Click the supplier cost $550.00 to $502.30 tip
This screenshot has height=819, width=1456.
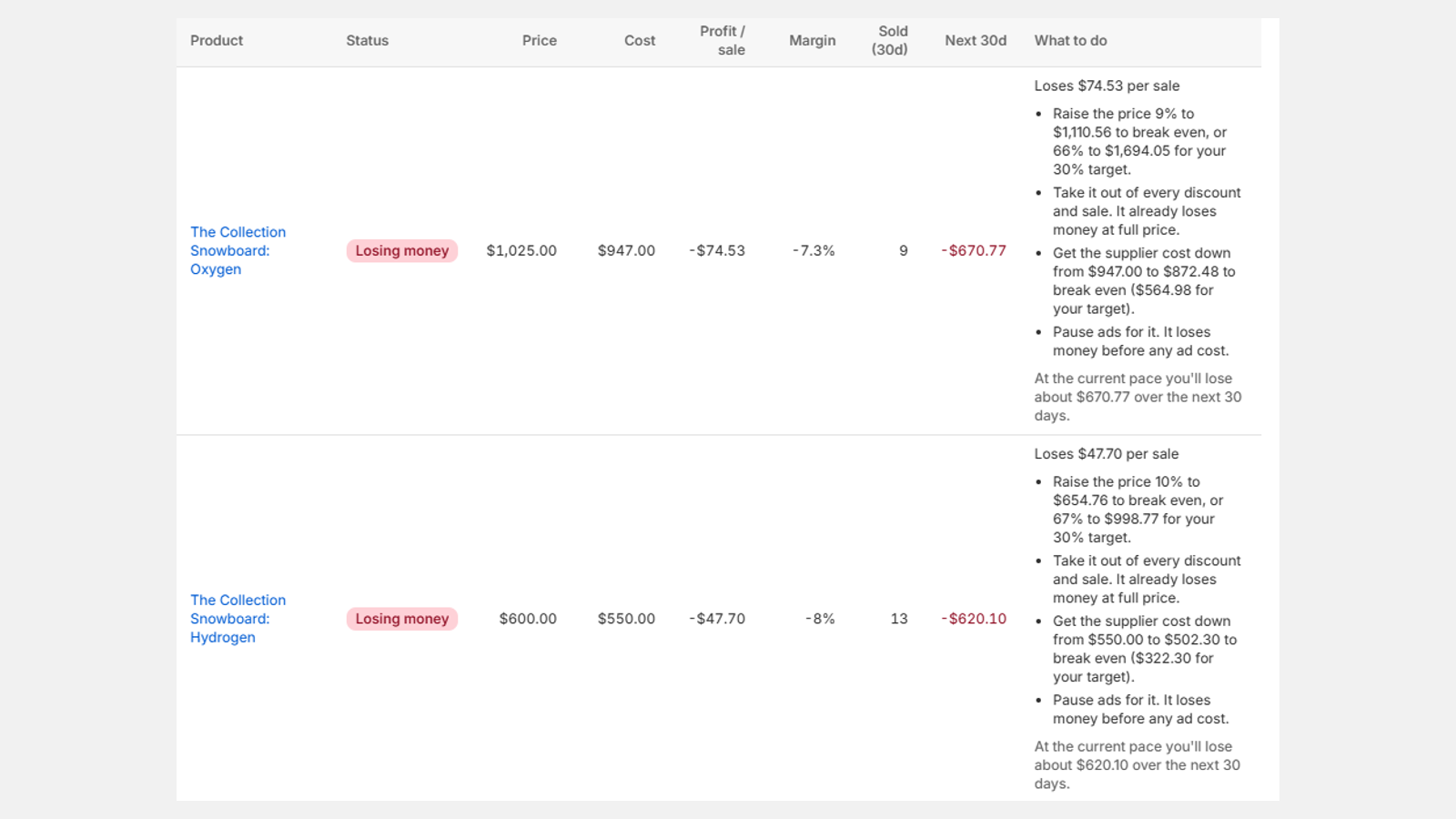click(x=1145, y=649)
